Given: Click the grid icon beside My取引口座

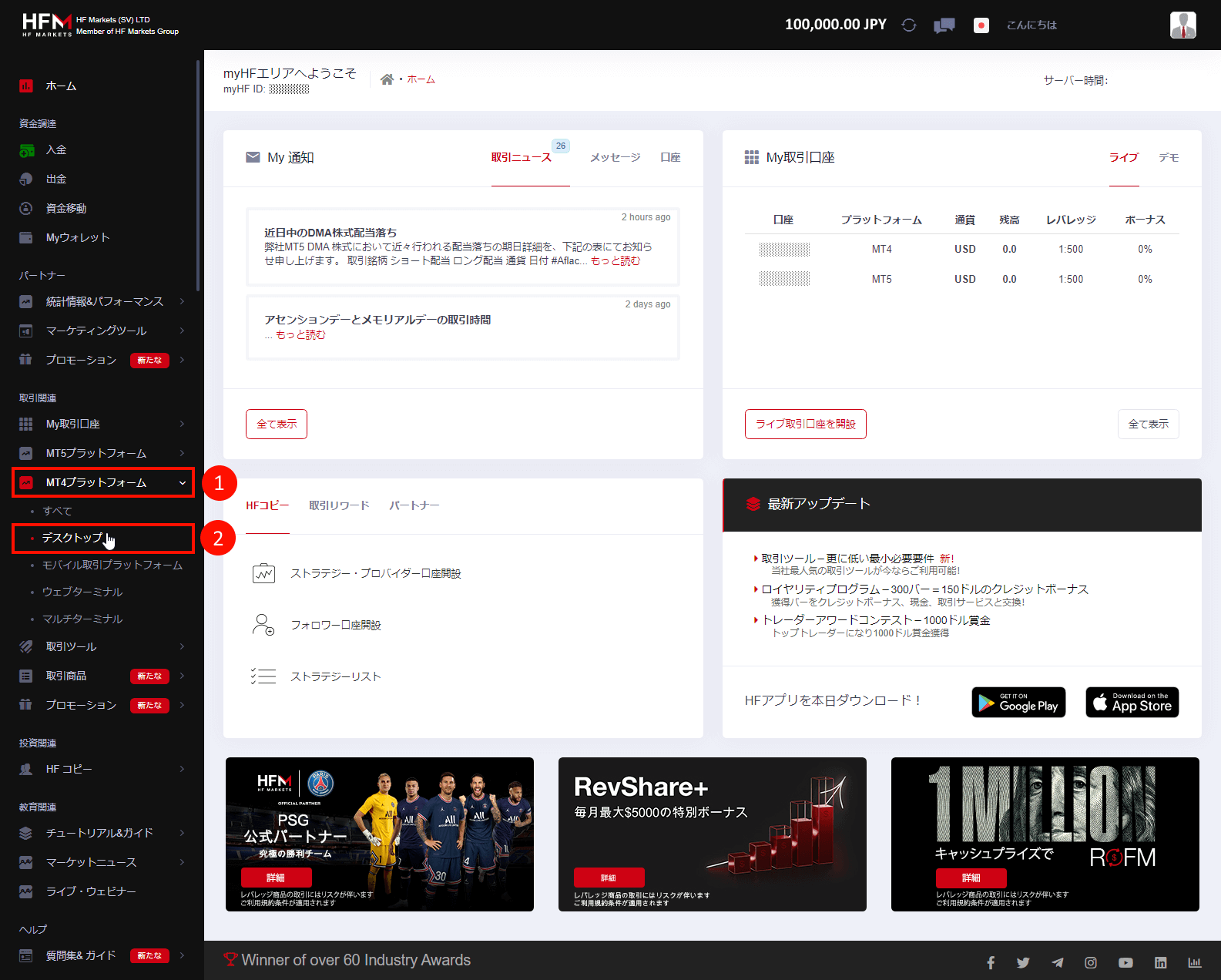Looking at the screenshot, I should 752,157.
